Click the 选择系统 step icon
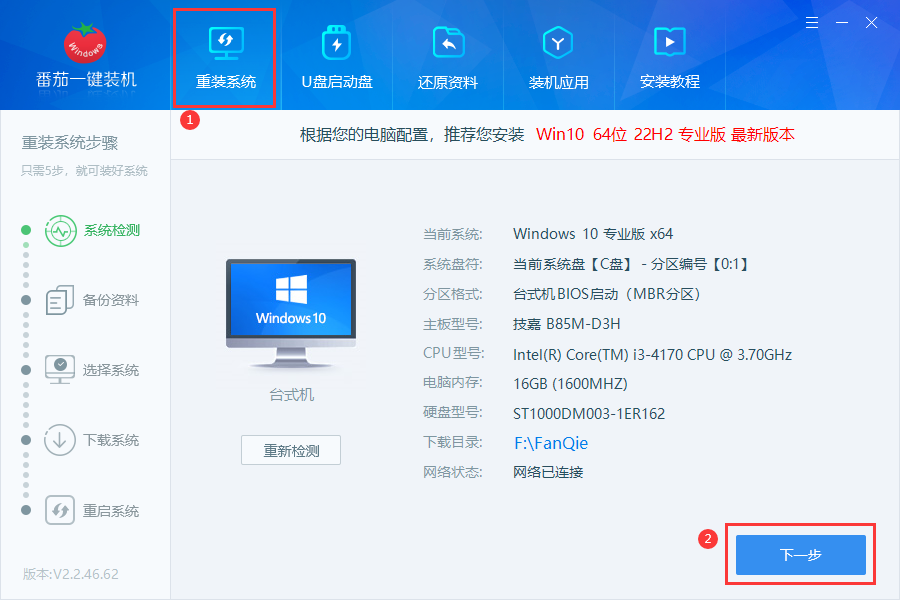This screenshot has height=600, width=900. tap(60, 370)
